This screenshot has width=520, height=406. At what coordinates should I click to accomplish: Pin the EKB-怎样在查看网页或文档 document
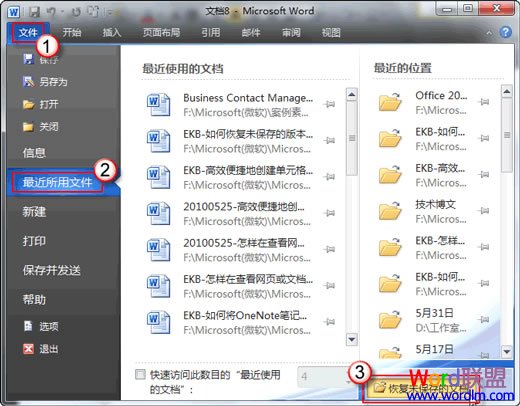(329, 285)
